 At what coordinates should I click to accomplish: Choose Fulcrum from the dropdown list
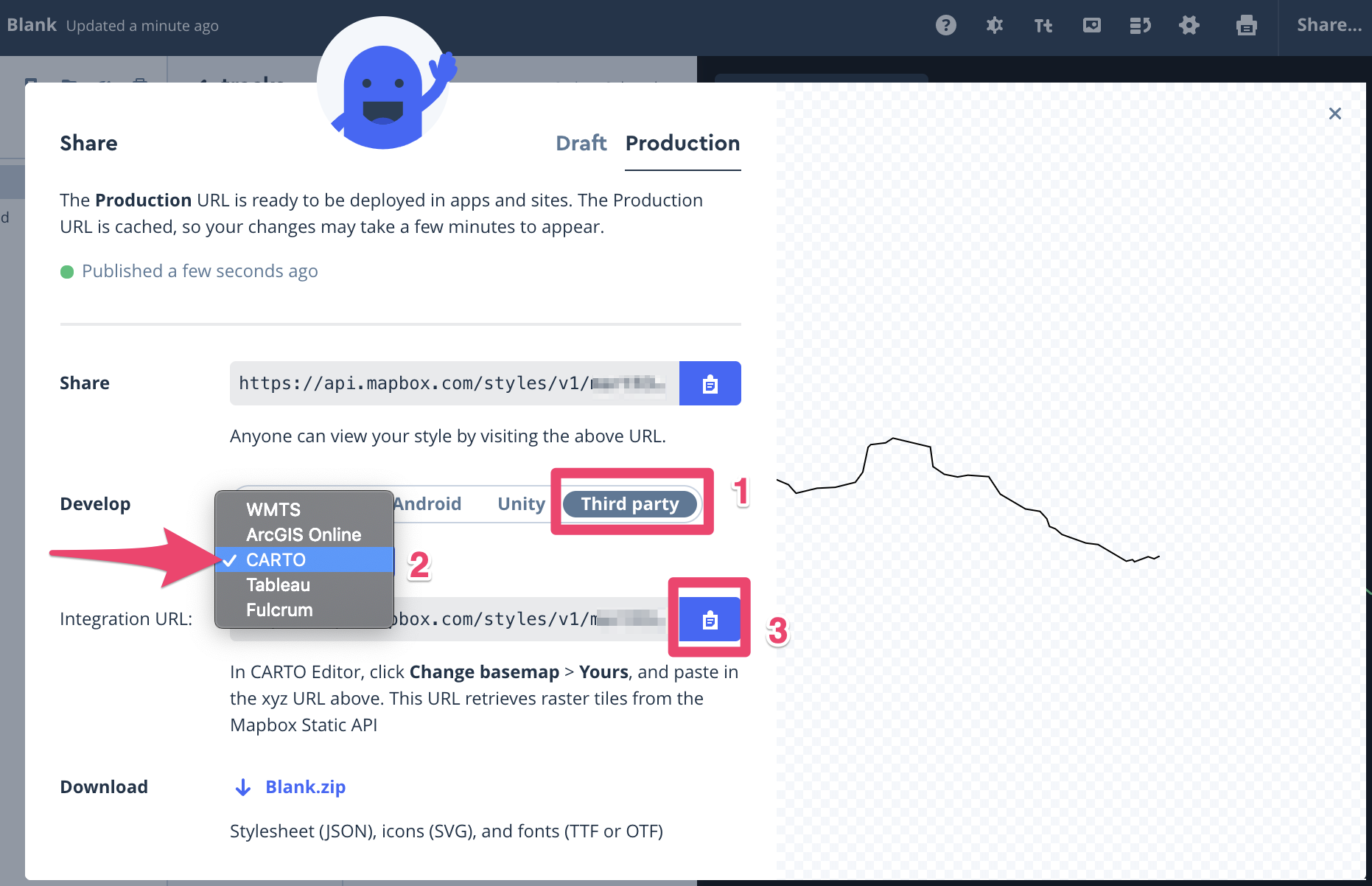pos(304,610)
